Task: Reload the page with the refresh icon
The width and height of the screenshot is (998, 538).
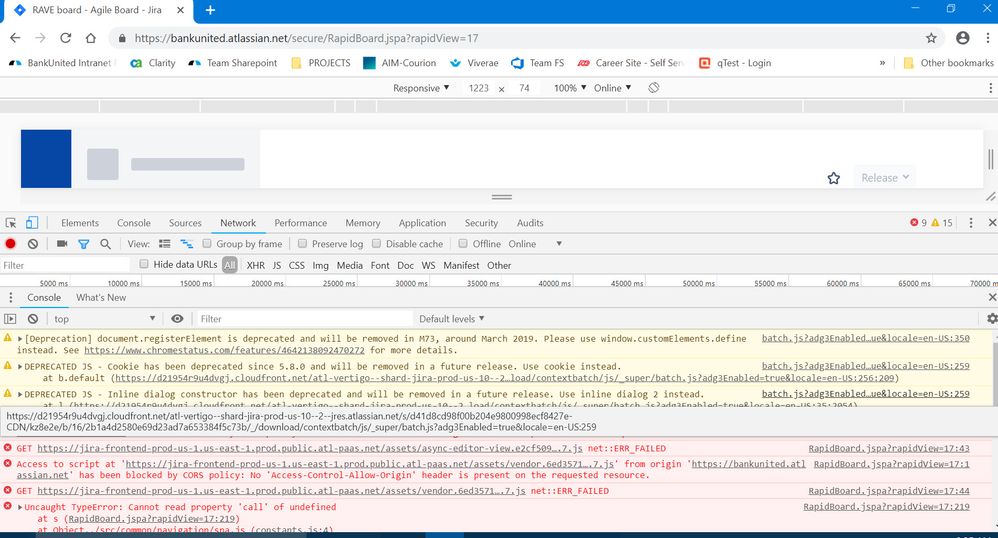Action: click(x=66, y=38)
